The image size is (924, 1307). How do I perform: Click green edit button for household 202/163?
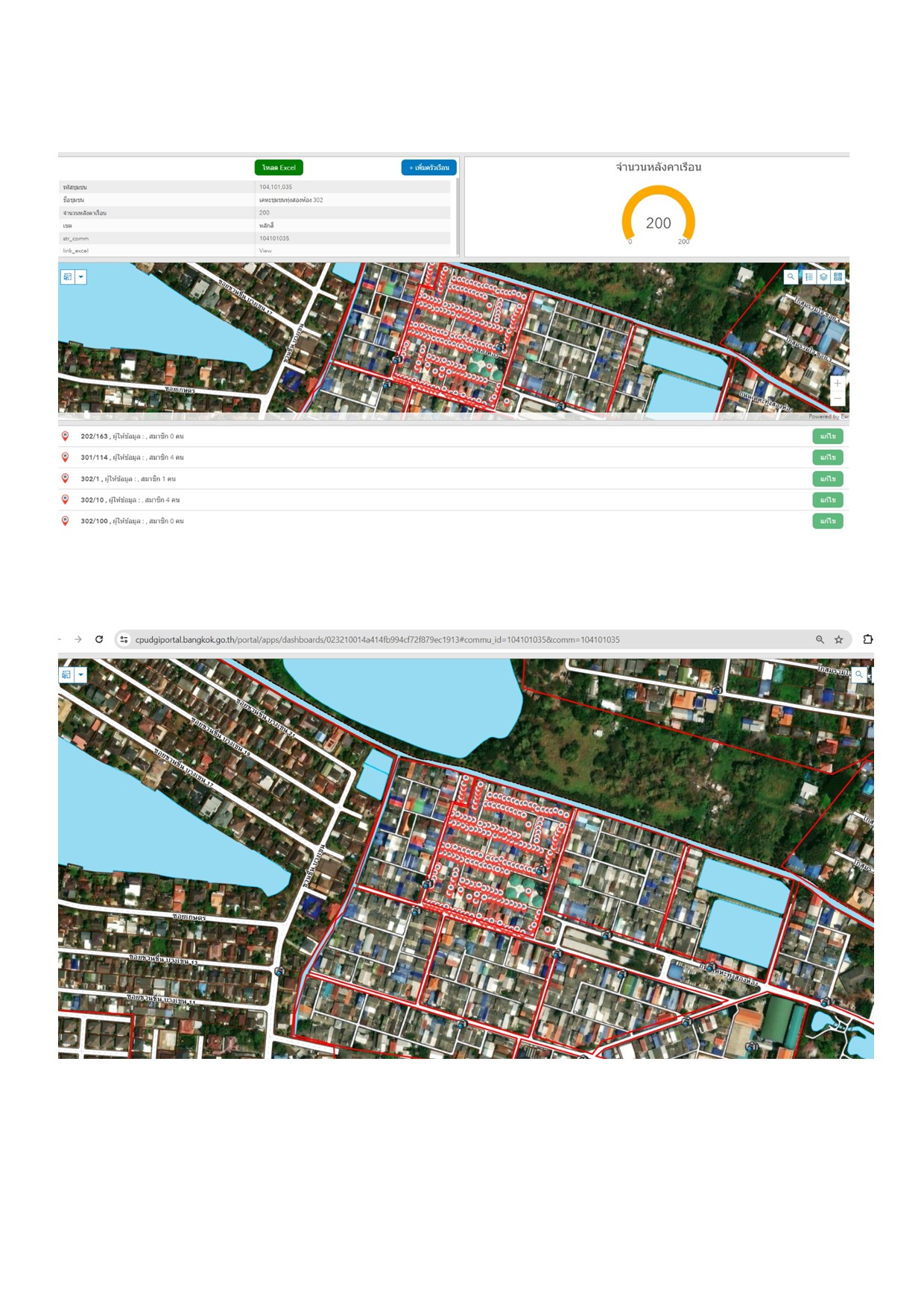827,437
